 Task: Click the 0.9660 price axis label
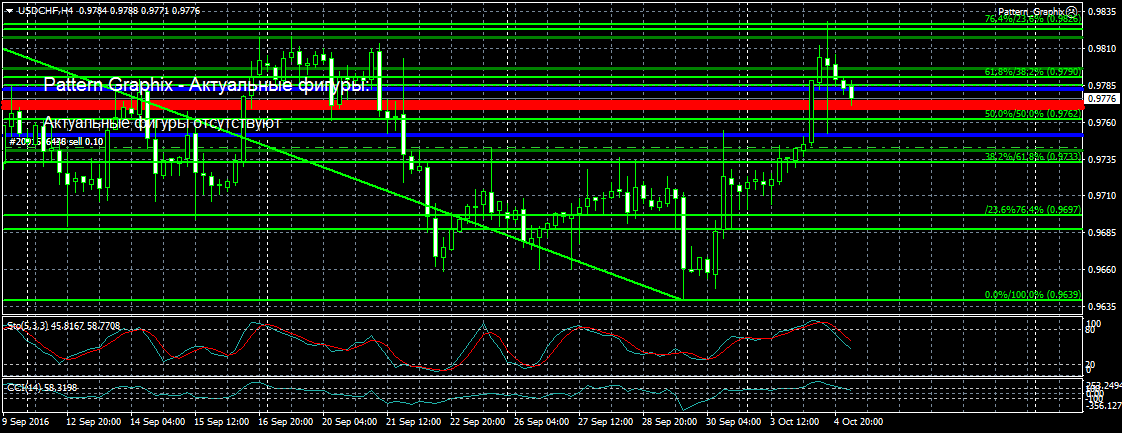point(1103,269)
